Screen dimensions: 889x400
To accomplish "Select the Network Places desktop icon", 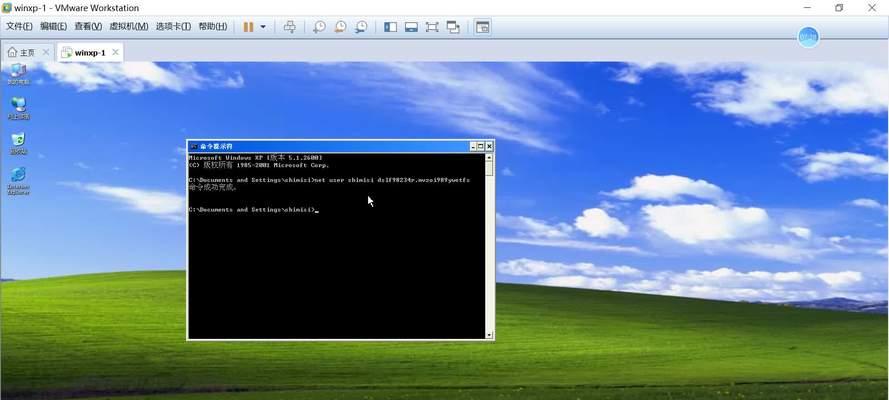I will point(18,108).
